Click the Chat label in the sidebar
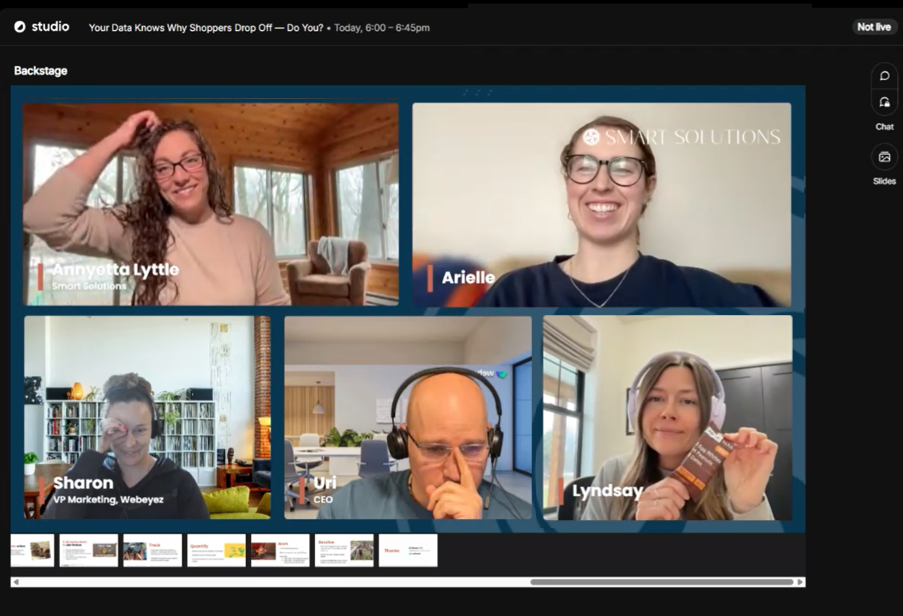The image size is (903, 616). (x=885, y=127)
